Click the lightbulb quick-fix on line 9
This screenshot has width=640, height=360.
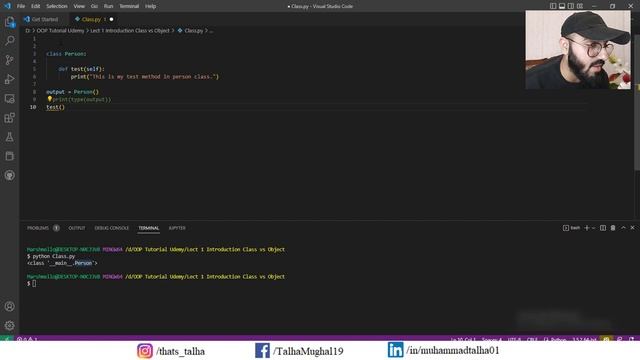49,99
